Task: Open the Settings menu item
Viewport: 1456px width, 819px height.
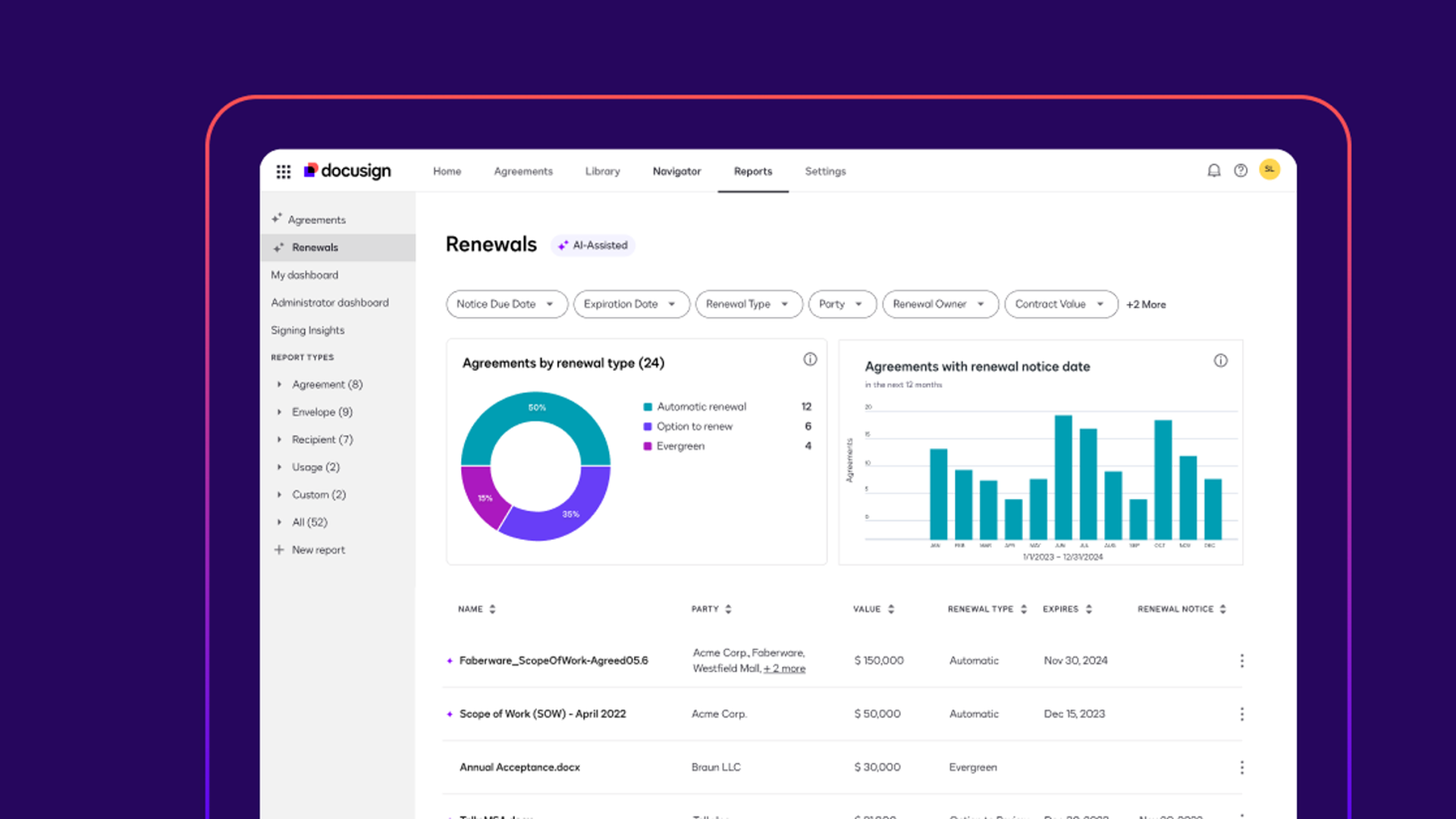Action: coord(825,171)
